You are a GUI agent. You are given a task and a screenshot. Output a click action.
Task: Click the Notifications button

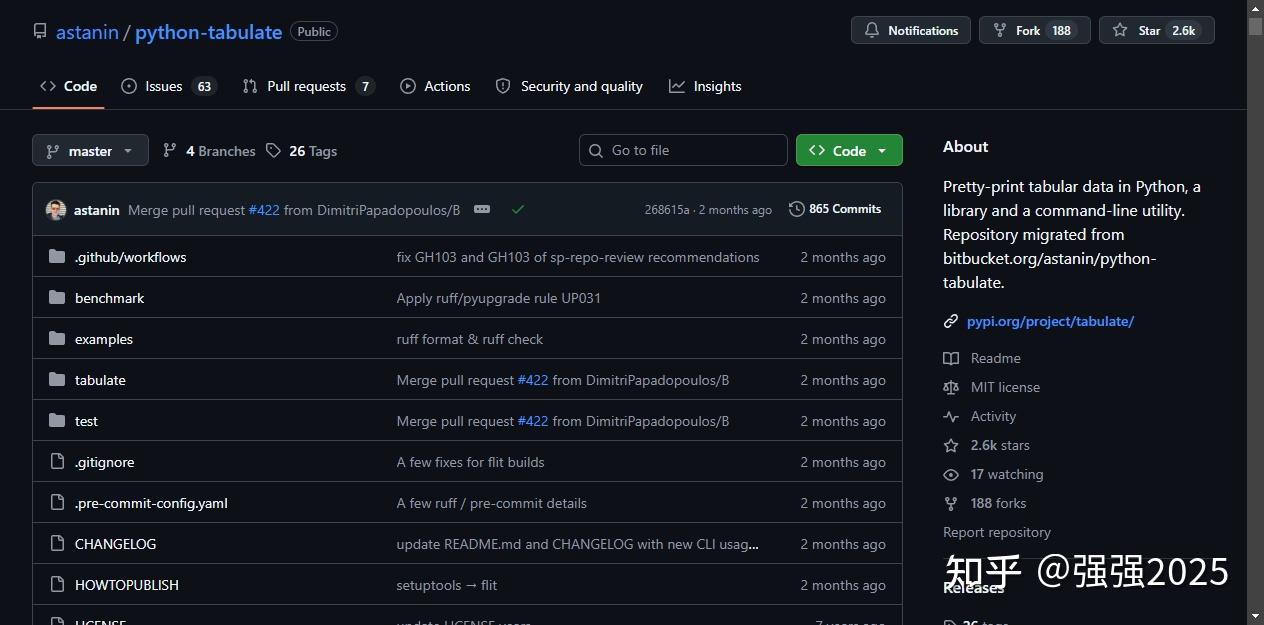(x=911, y=30)
